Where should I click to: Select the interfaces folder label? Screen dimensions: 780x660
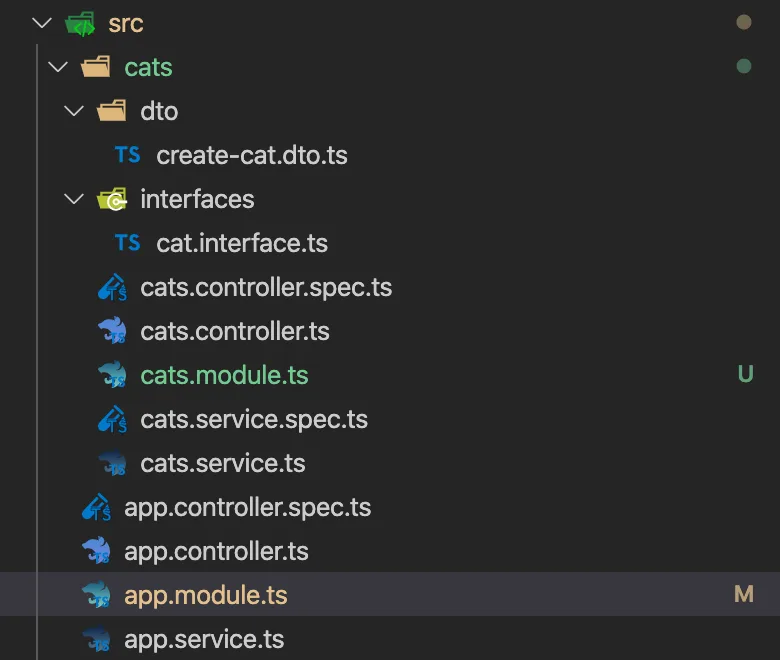click(x=197, y=199)
